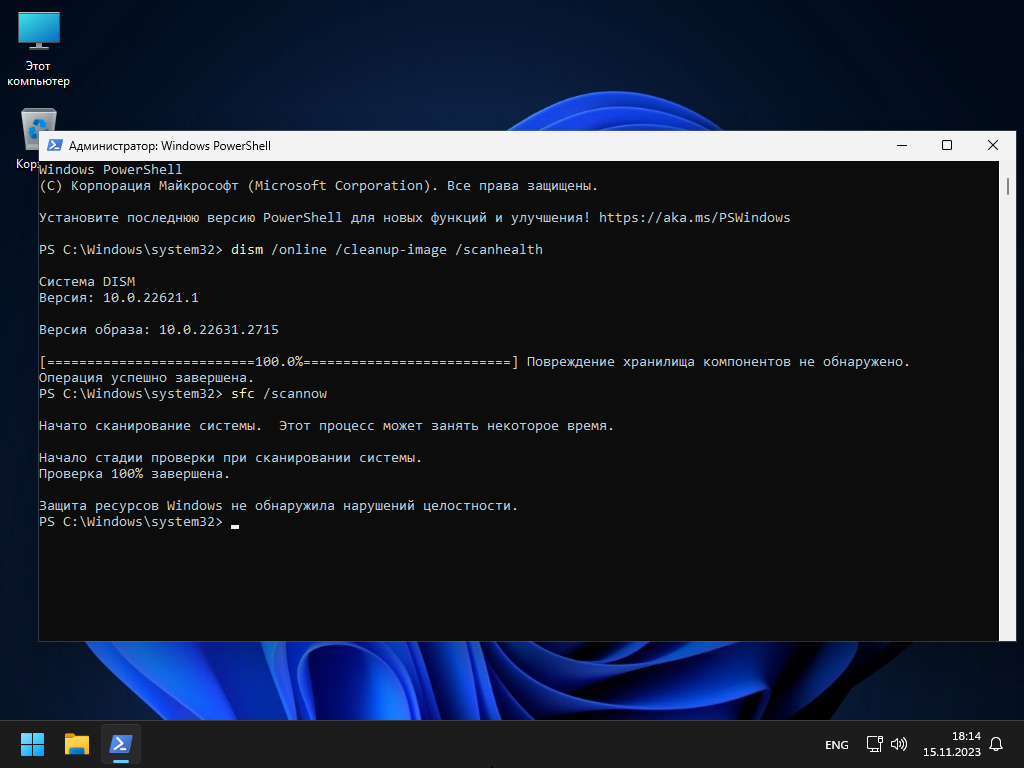Image resolution: width=1024 pixels, height=768 pixels.
Task: Open calendar by clicking the 18:14 clock
Action: pyautogui.click(x=950, y=744)
